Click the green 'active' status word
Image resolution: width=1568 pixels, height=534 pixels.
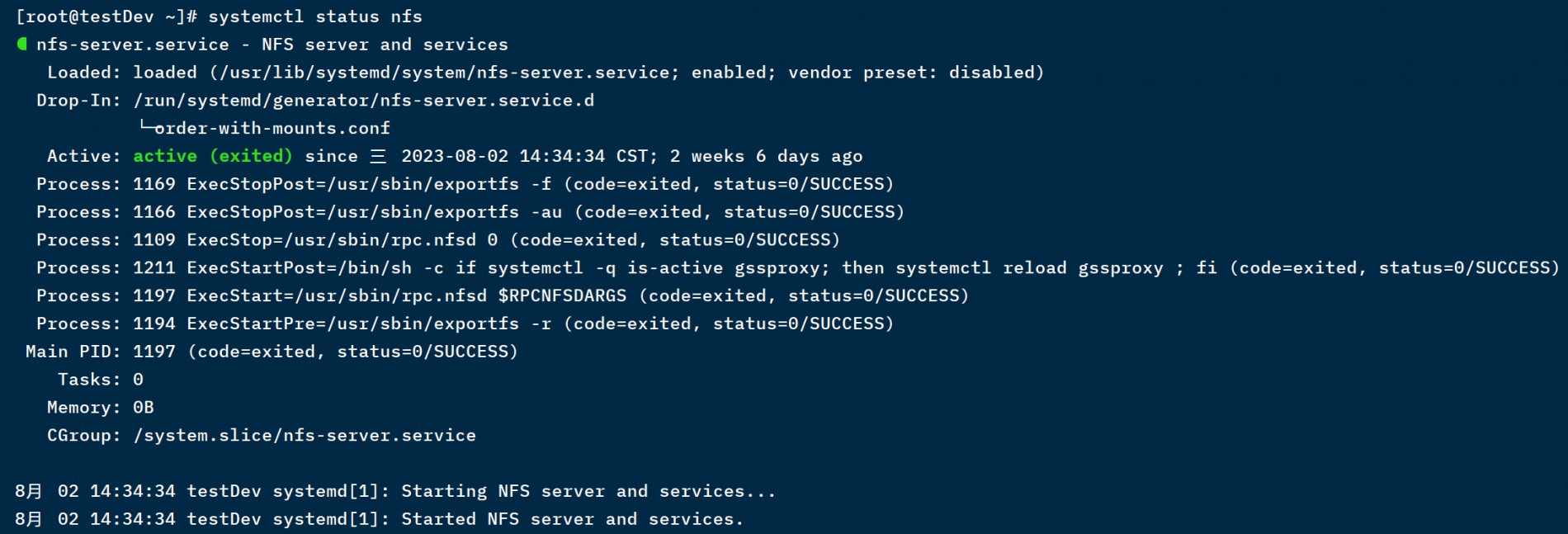point(165,156)
